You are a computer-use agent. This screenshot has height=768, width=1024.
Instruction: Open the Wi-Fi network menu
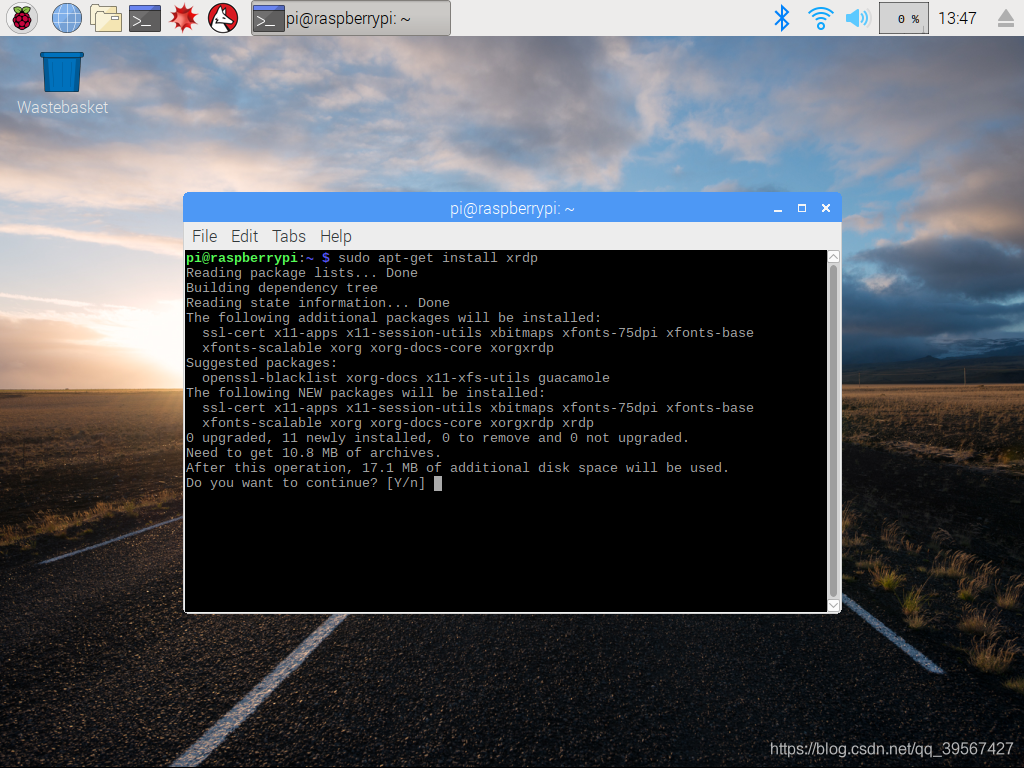[820, 18]
